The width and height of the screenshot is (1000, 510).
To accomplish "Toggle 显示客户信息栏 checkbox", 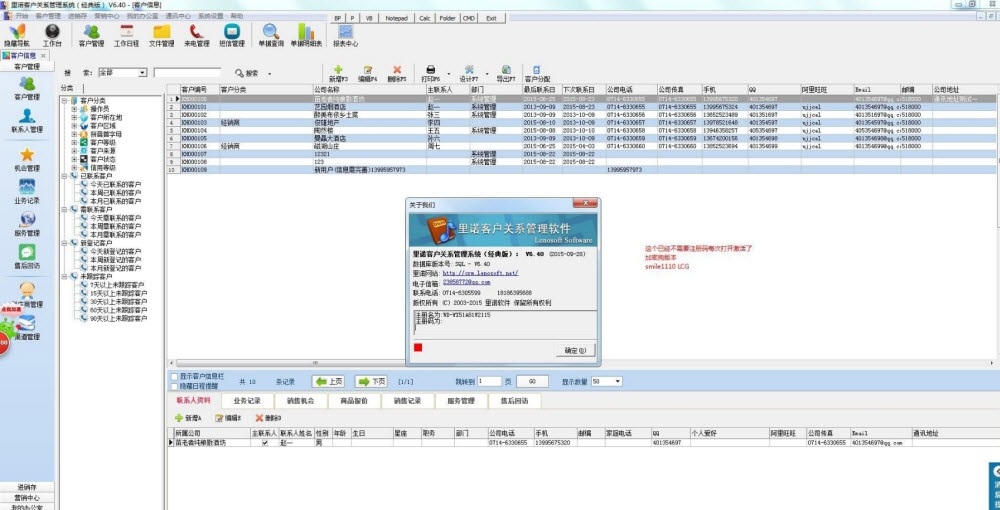I will pos(175,377).
